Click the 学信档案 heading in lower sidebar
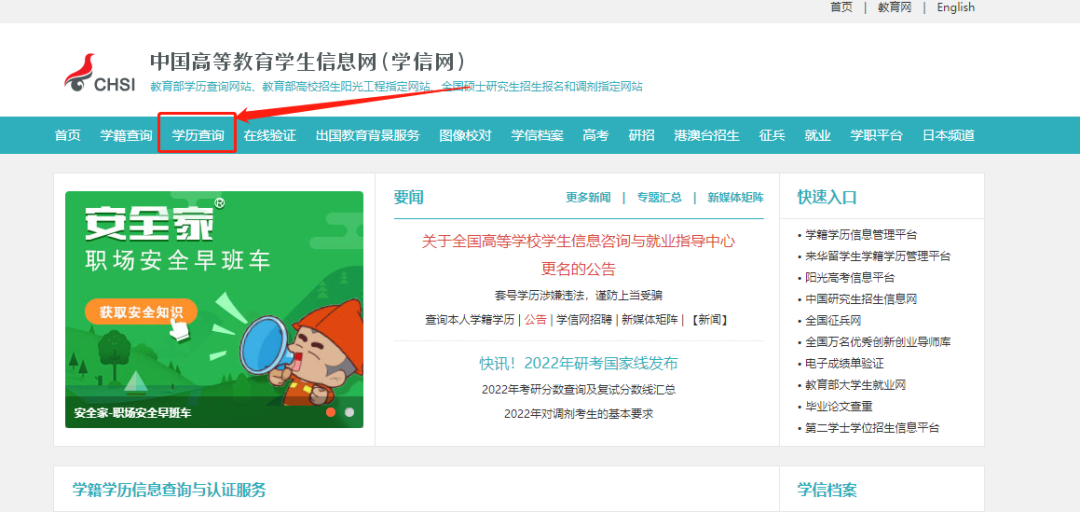 pyautogui.click(x=827, y=490)
